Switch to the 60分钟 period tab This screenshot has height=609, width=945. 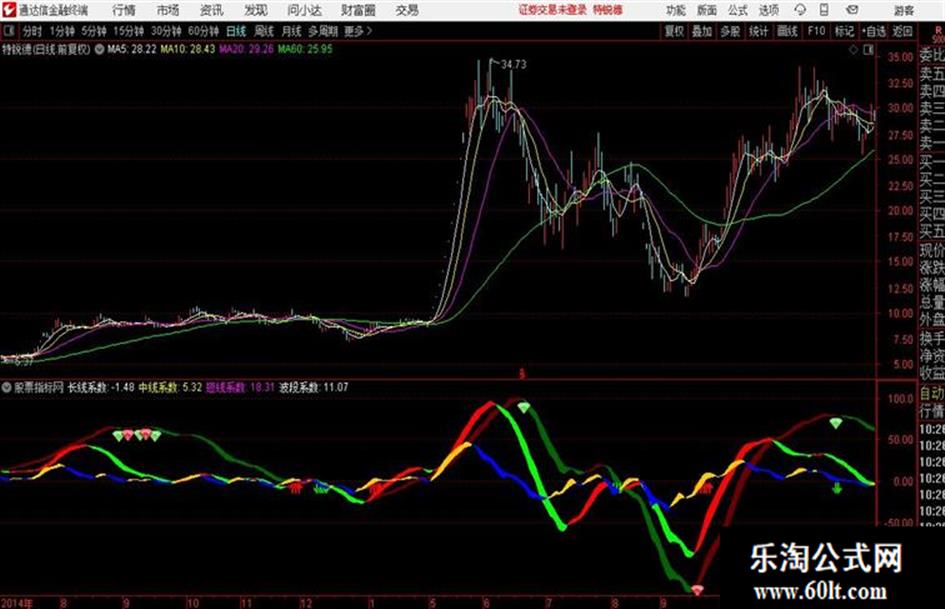[203, 31]
